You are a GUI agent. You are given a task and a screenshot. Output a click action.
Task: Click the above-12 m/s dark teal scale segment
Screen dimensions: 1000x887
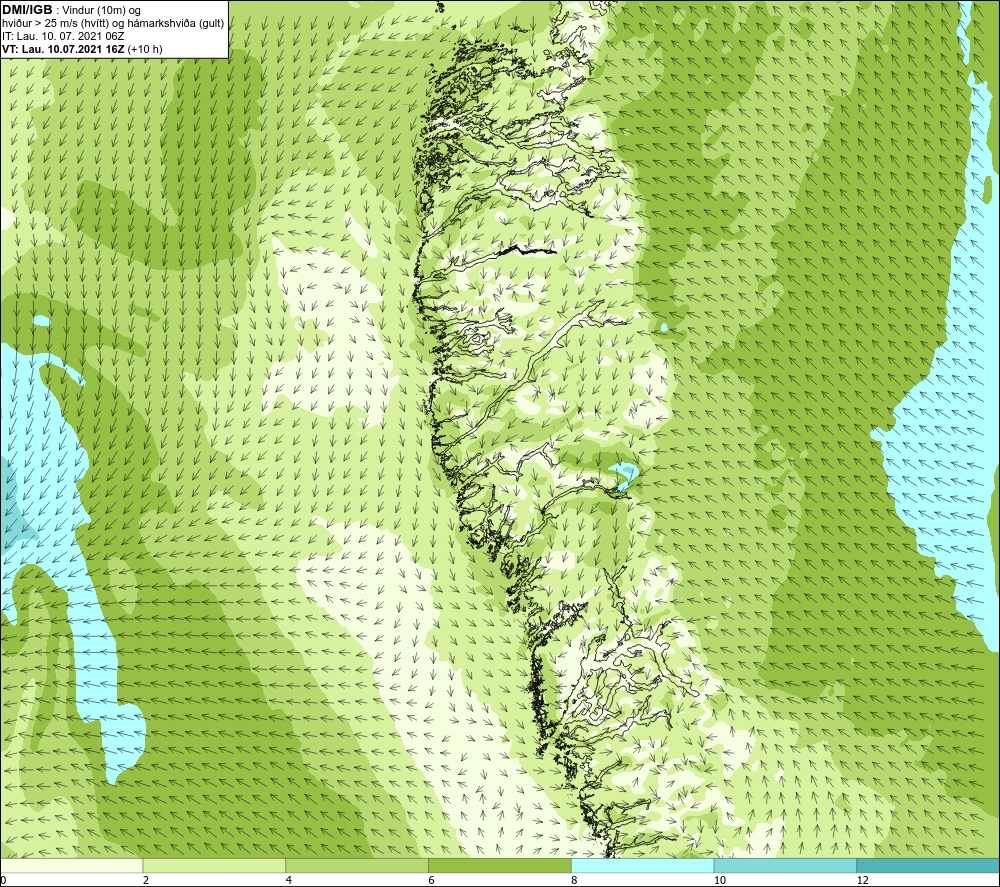coord(928,865)
